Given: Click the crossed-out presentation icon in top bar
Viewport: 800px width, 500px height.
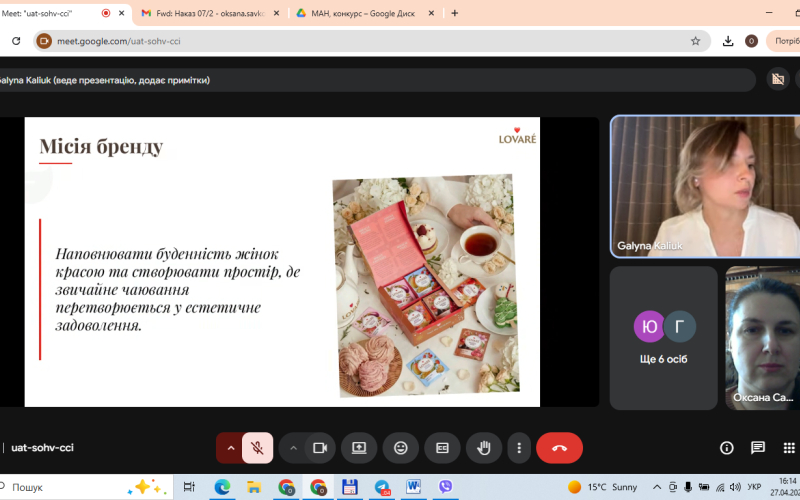Looking at the screenshot, I should tap(778, 80).
